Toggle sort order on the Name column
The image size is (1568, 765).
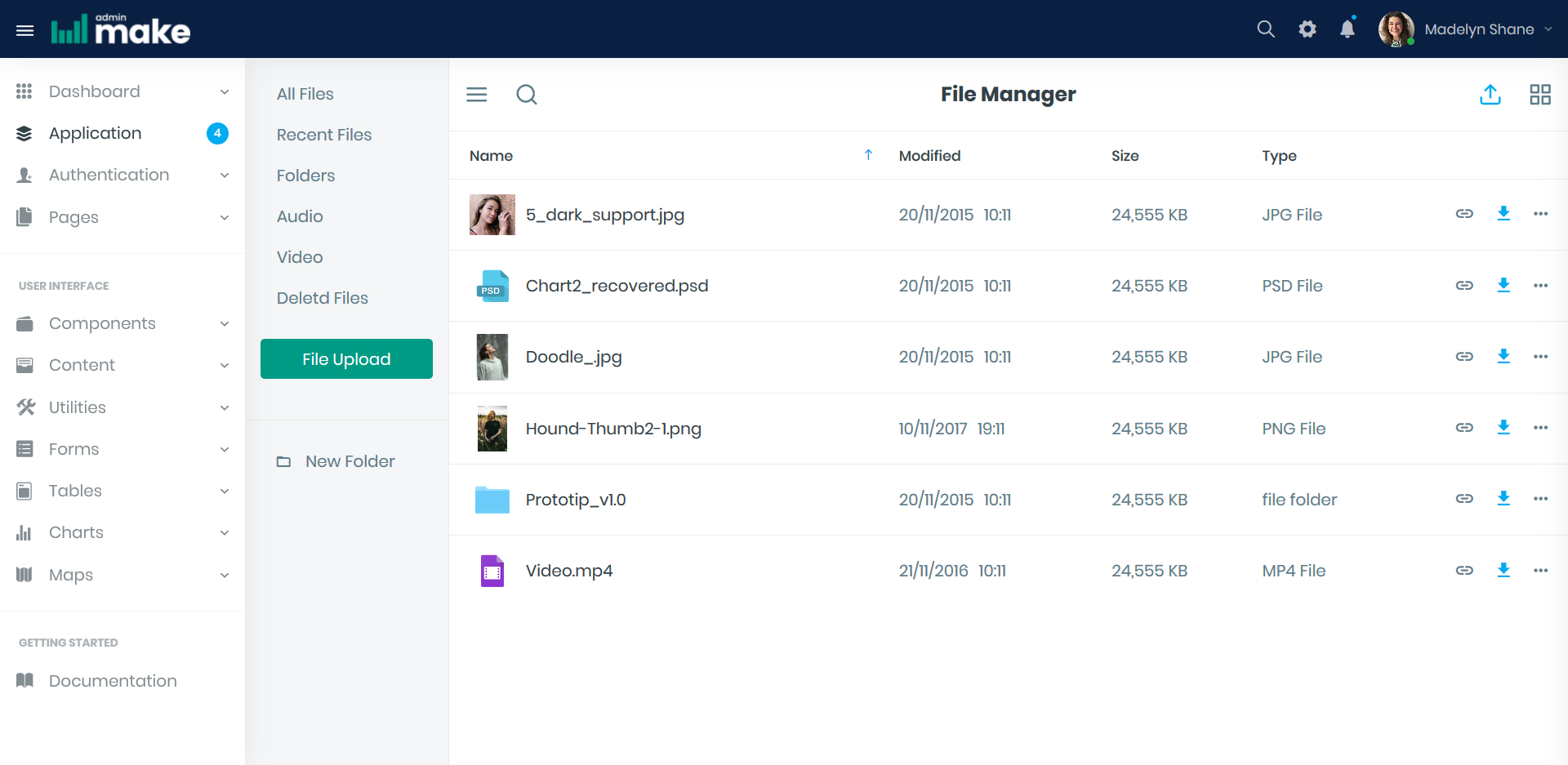pyautogui.click(x=868, y=155)
